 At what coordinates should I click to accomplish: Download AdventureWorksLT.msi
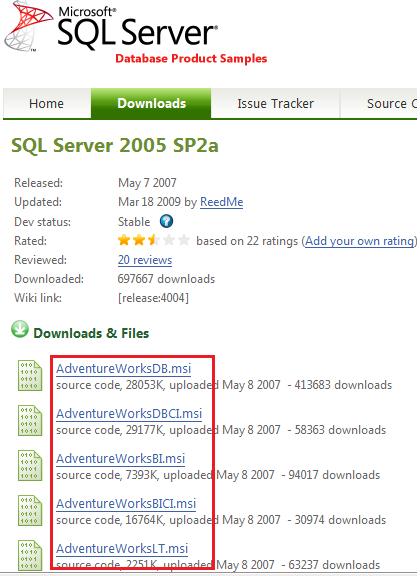pos(122,548)
